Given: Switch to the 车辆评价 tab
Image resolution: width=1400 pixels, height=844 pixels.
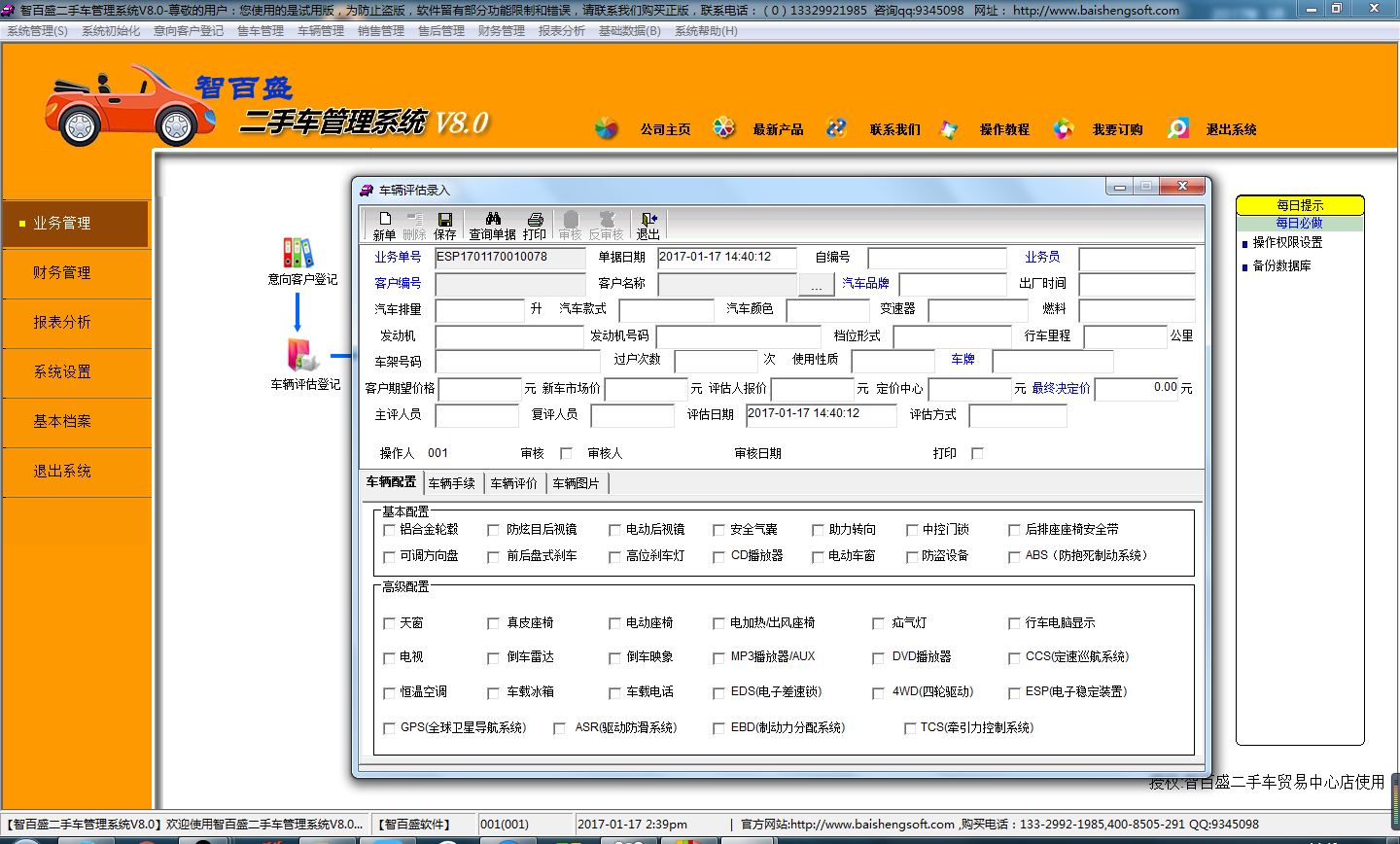Looking at the screenshot, I should tap(514, 483).
